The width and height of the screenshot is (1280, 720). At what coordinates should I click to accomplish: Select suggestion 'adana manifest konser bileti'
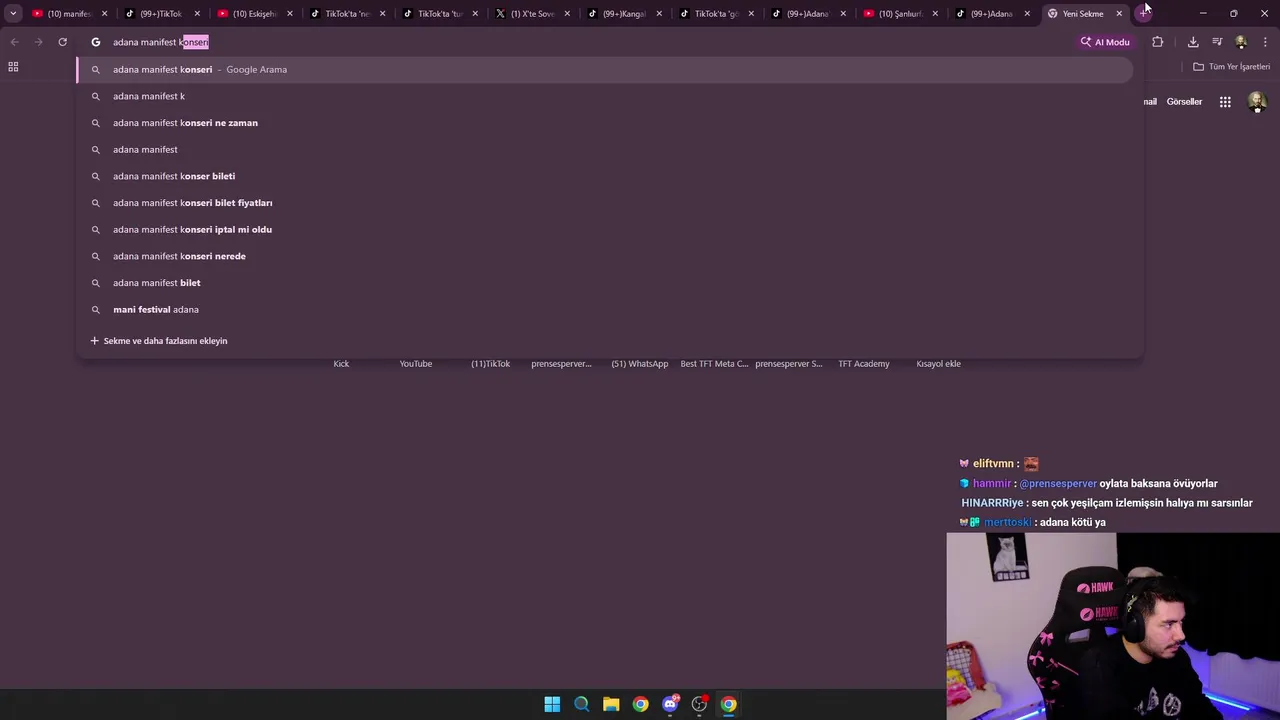pyautogui.click(x=605, y=176)
